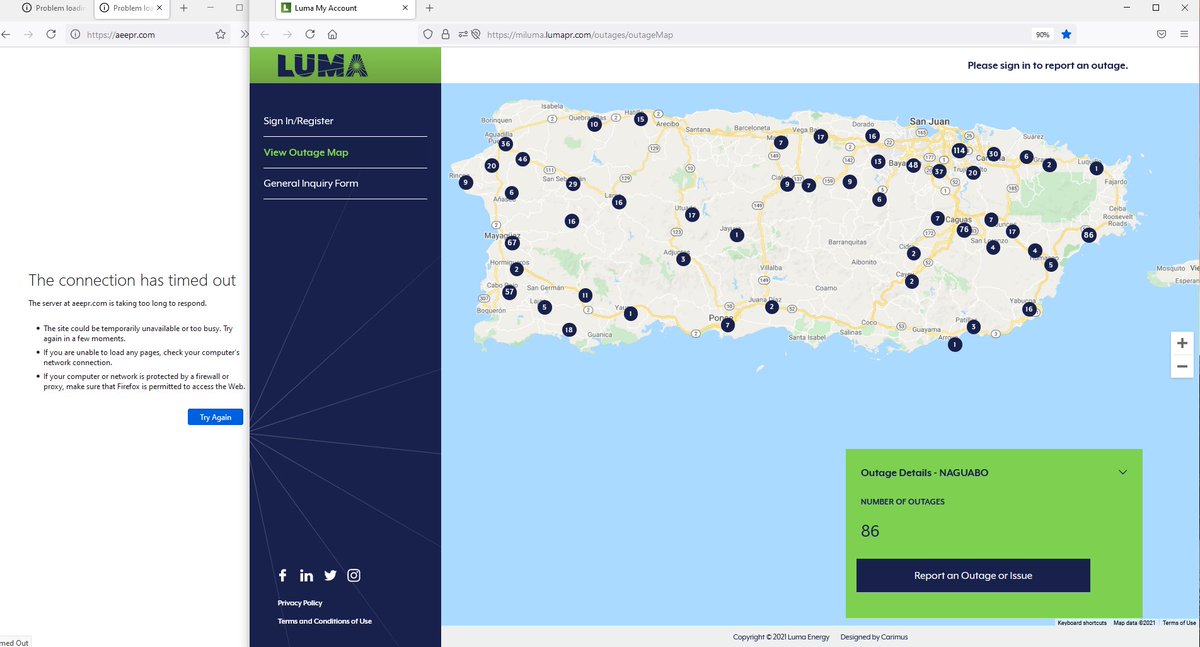Zoom in on outage map with plus control
This screenshot has height=647, width=1200.
pos(1182,342)
